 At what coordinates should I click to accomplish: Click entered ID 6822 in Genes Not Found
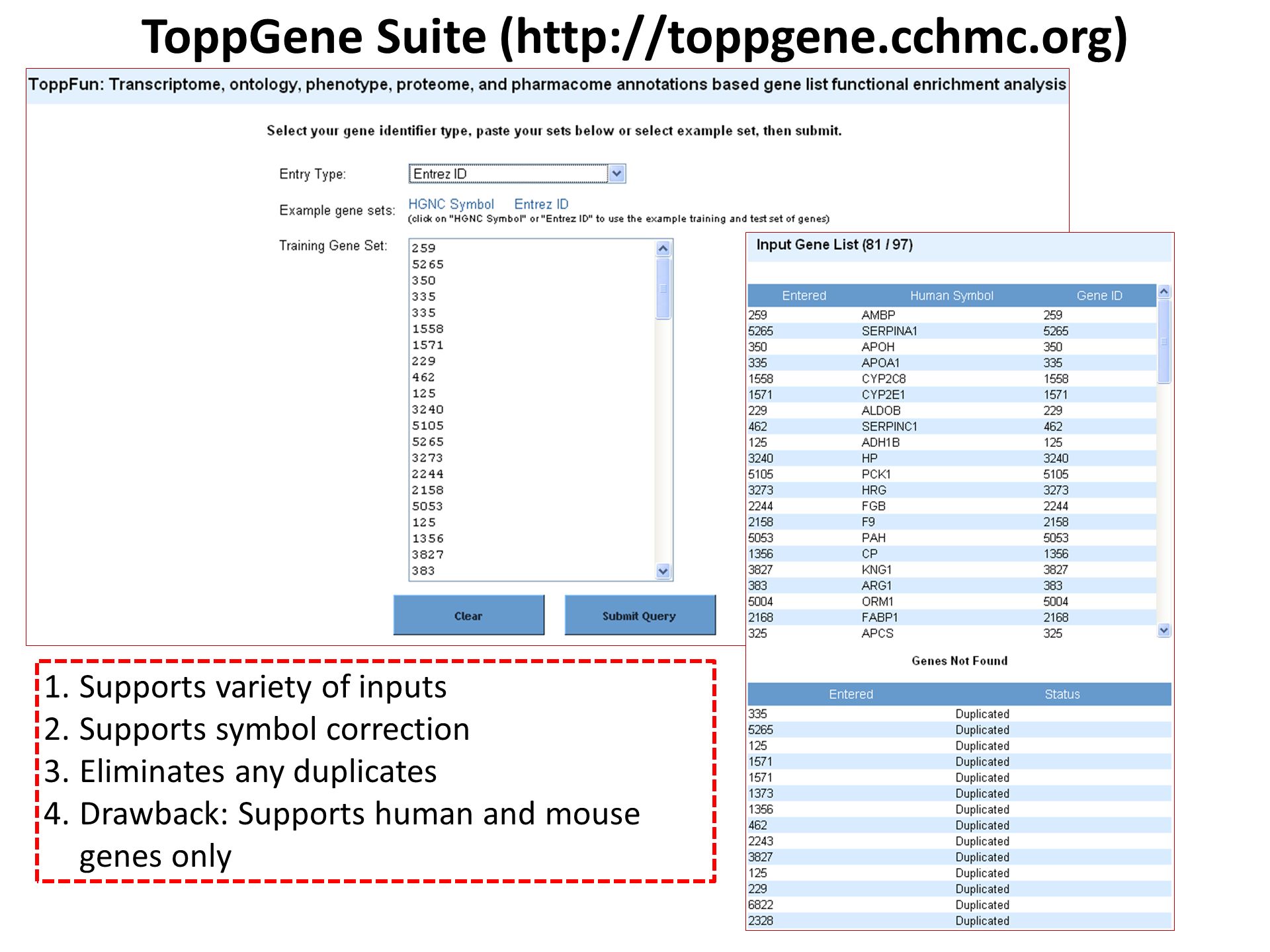point(760,904)
